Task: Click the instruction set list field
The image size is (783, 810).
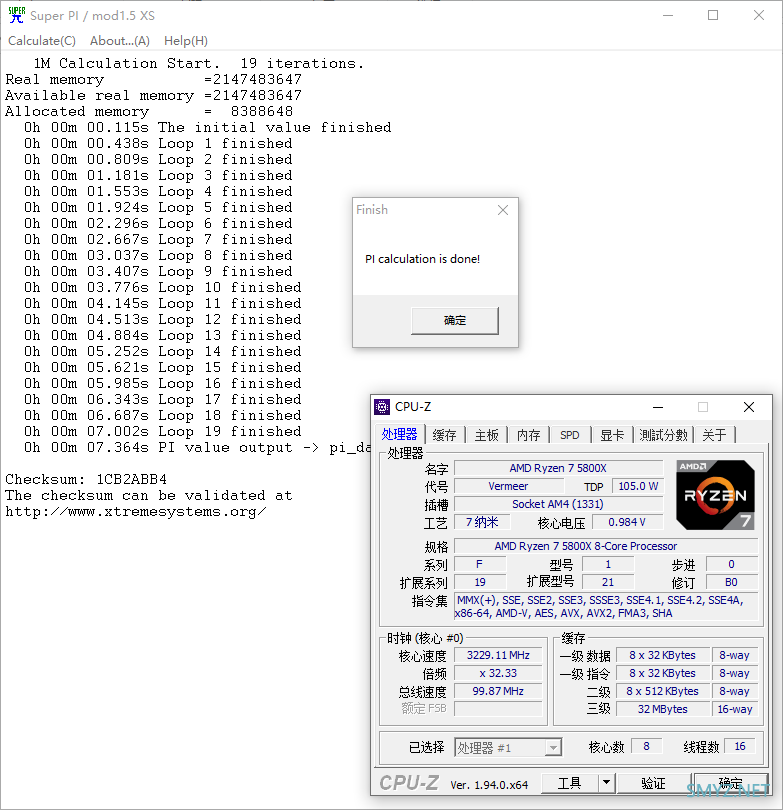Action: click(x=606, y=606)
